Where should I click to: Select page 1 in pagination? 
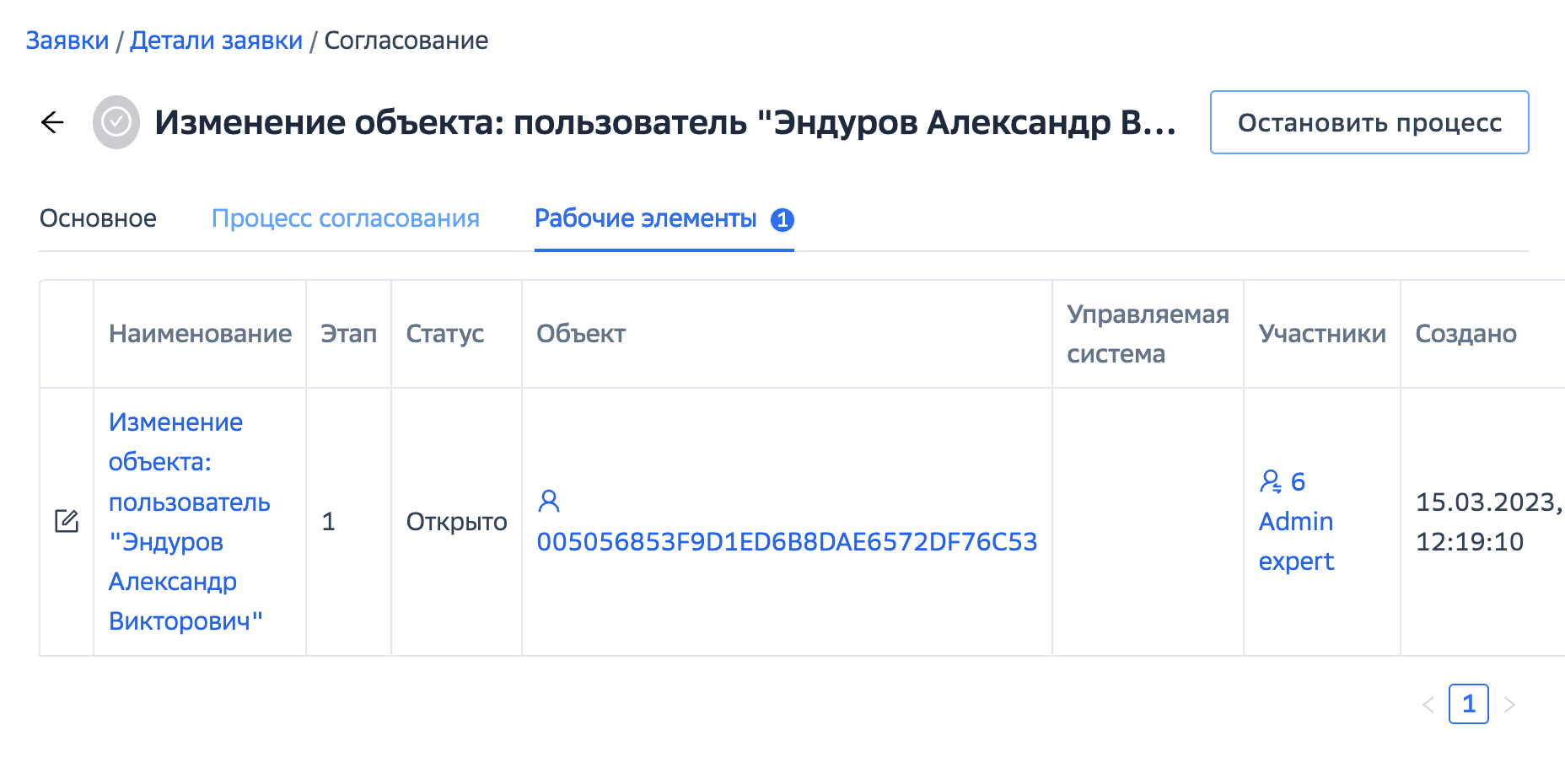pos(1469,704)
